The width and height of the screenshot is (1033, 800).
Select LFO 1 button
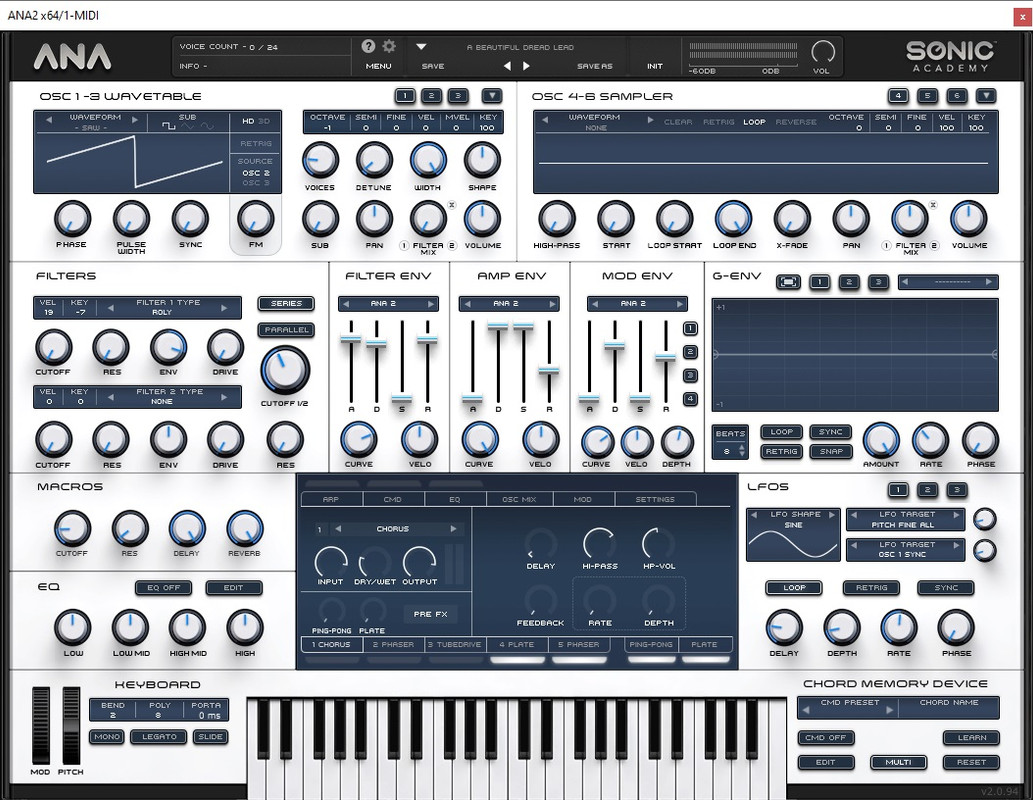tap(898, 490)
